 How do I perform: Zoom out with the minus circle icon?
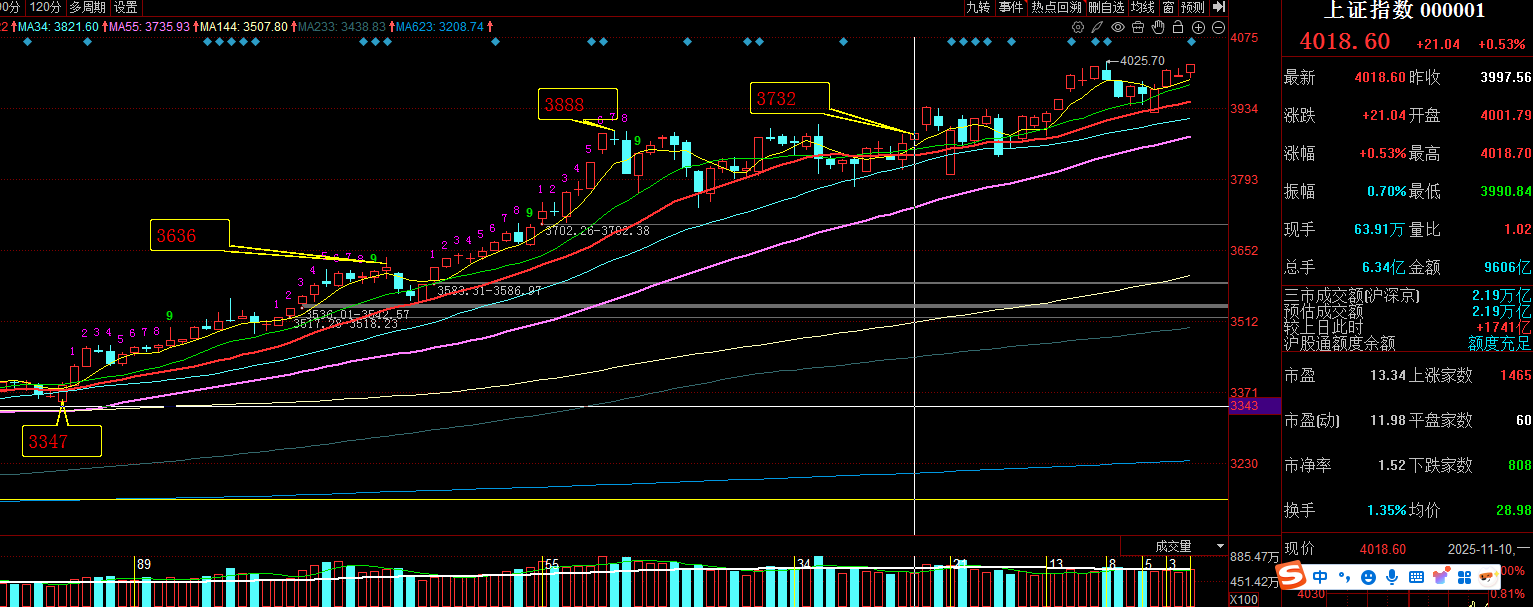[x=1218, y=27]
